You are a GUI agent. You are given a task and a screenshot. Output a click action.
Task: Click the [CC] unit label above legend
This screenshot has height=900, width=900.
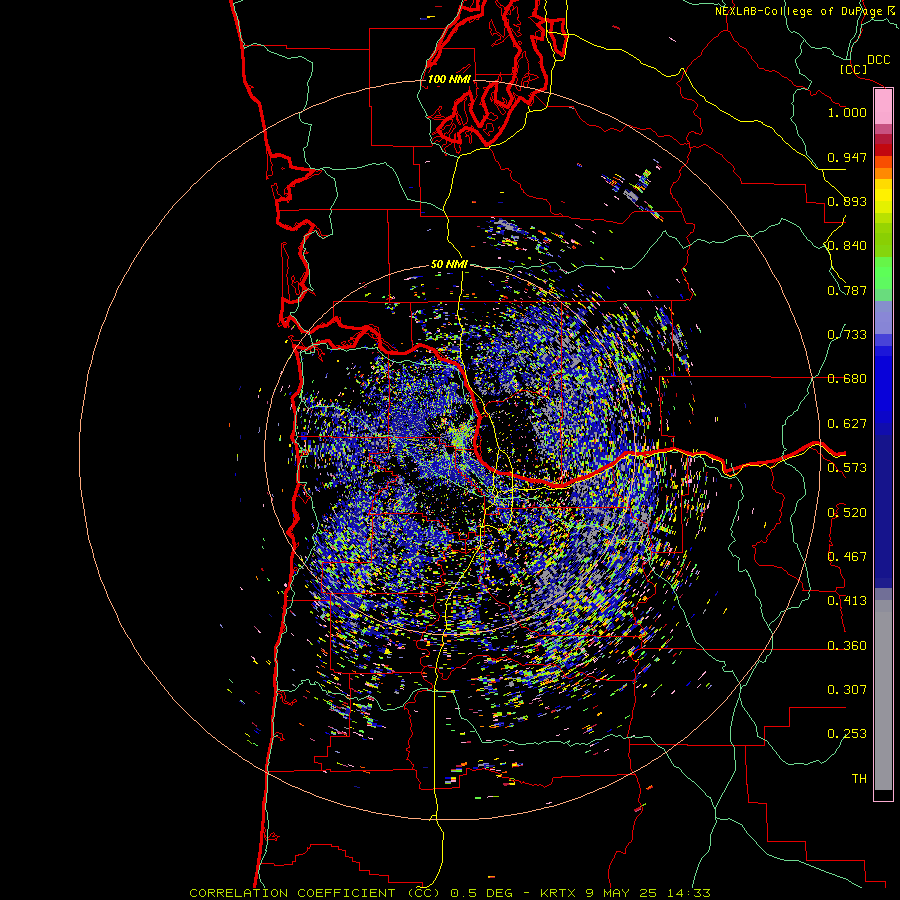[x=853, y=69]
